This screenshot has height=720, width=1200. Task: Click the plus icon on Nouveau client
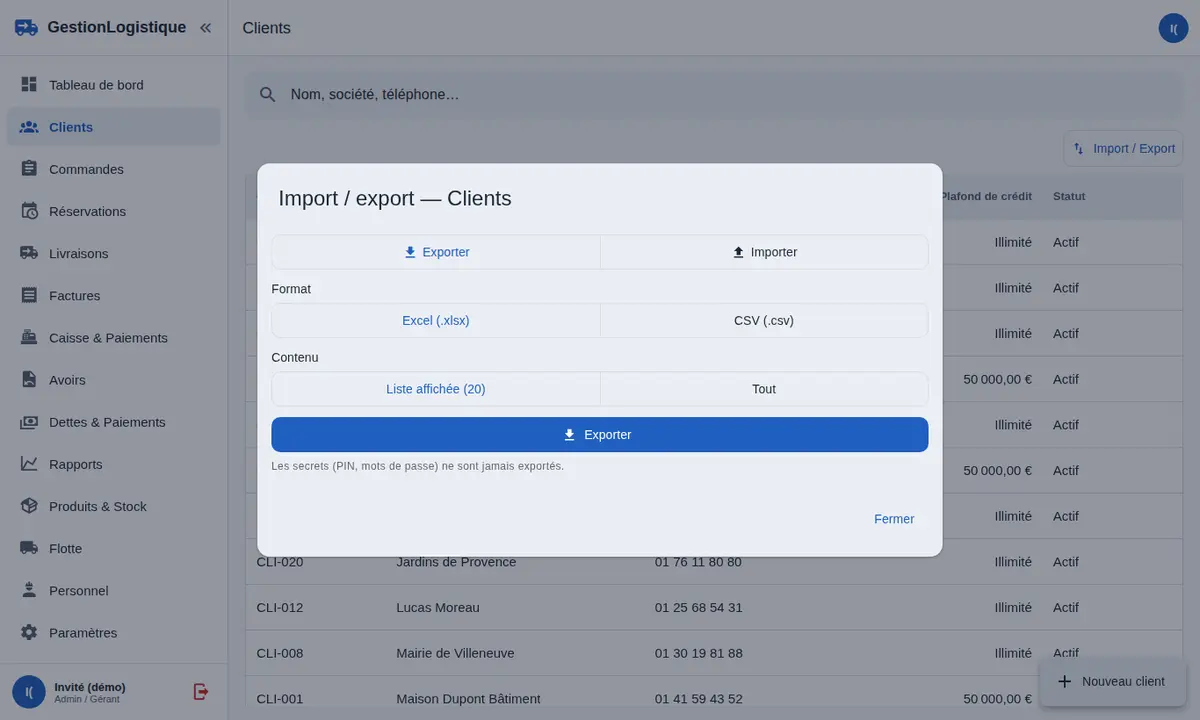(x=1064, y=681)
